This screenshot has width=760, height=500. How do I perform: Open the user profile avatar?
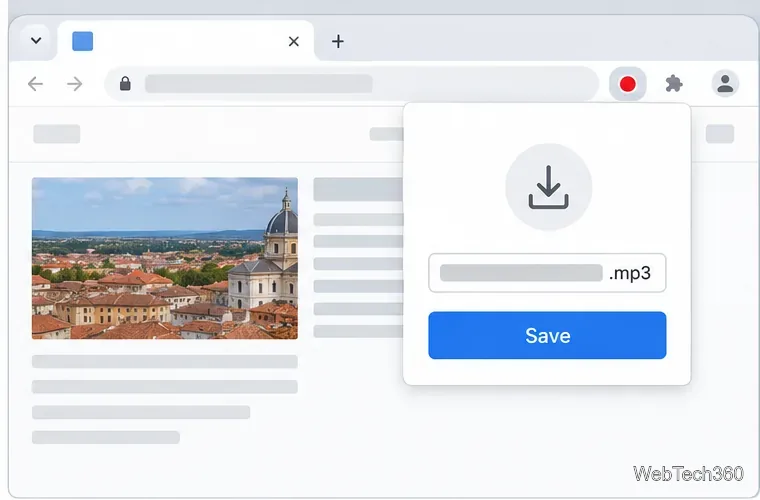725,83
